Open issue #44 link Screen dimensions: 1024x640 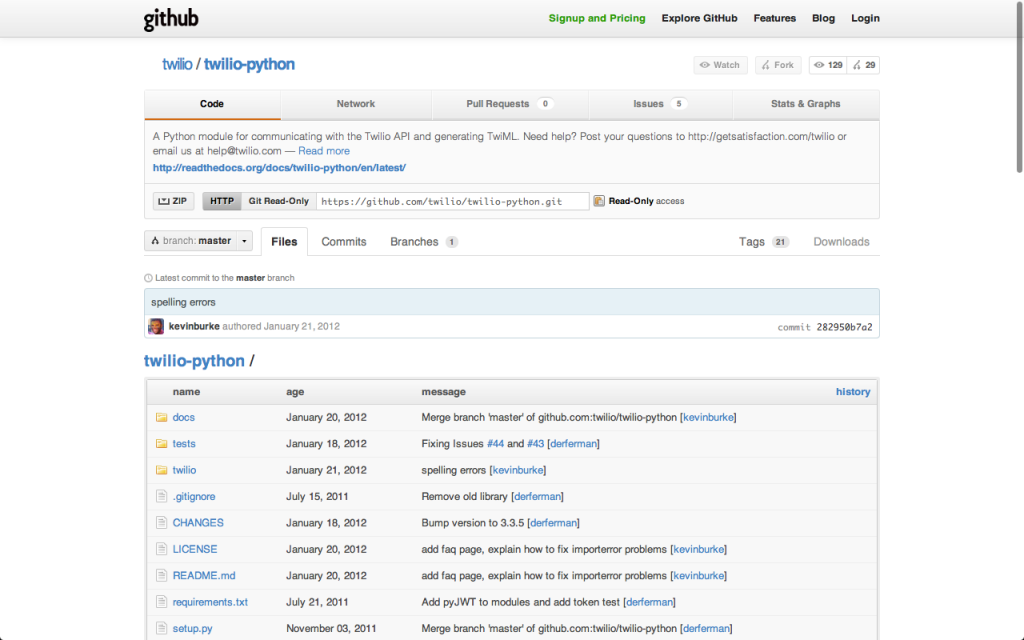pyautogui.click(x=496, y=443)
